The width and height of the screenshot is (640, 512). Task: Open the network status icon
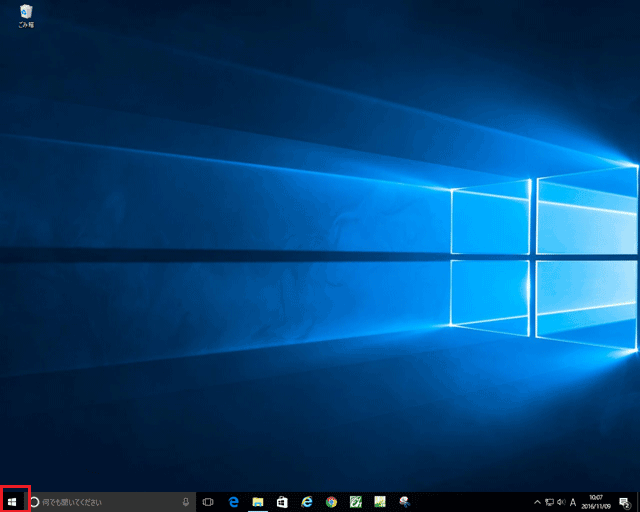(549, 502)
